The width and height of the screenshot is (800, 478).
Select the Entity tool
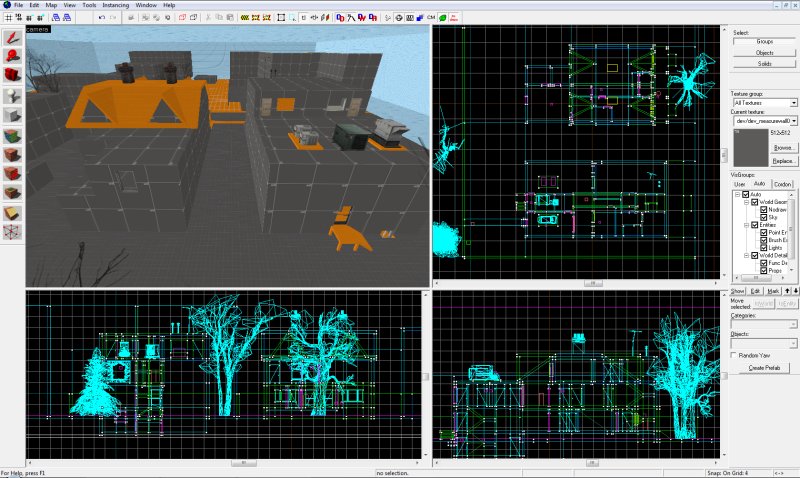point(12,95)
